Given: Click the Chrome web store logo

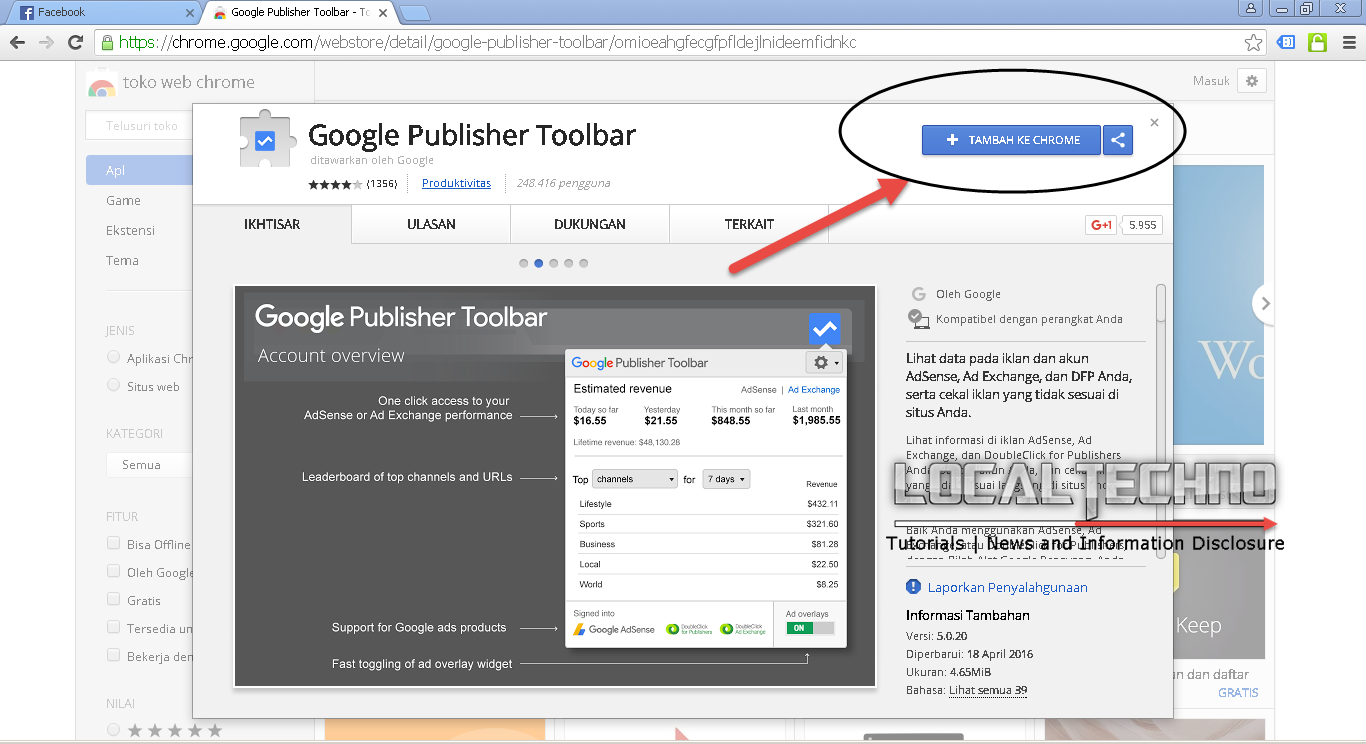Looking at the screenshot, I should [101, 84].
